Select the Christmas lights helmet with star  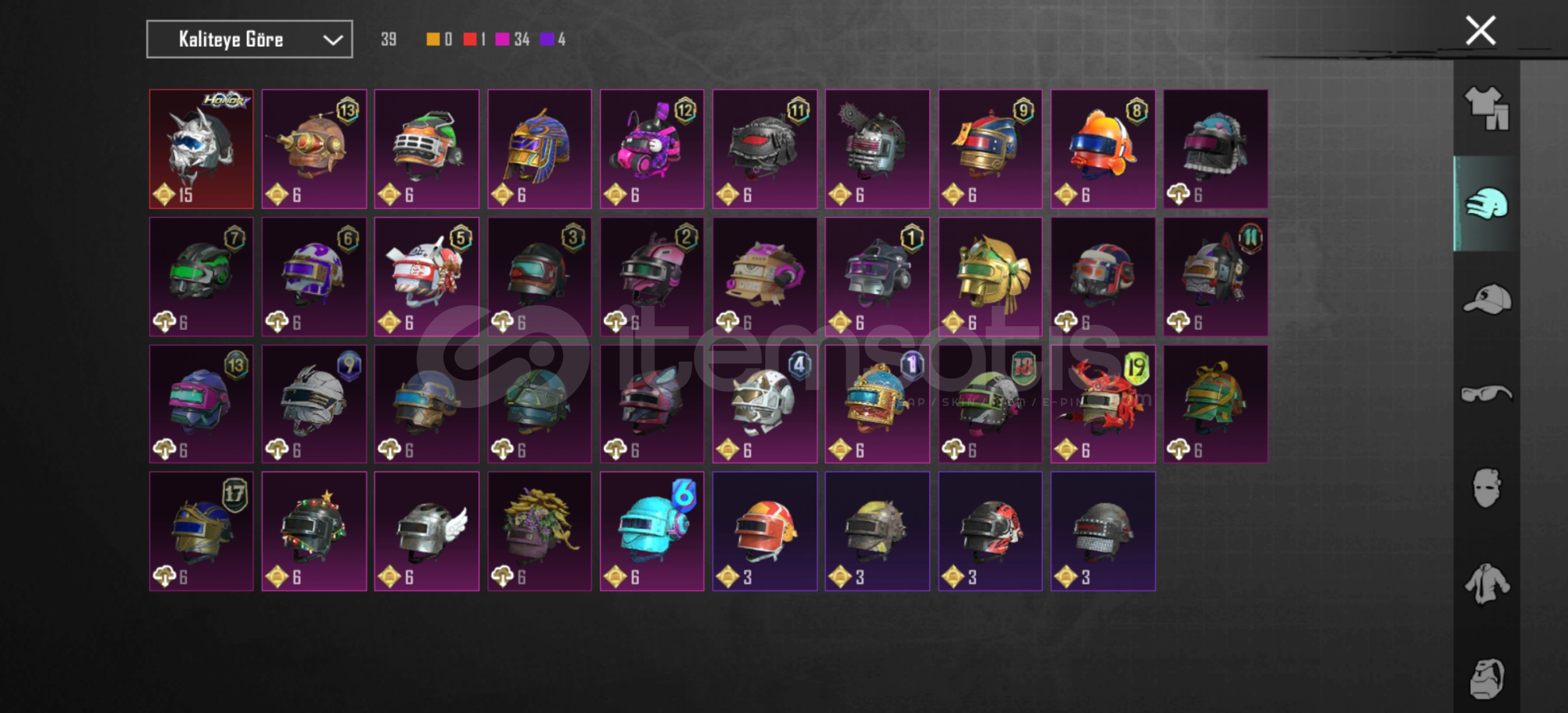point(314,531)
